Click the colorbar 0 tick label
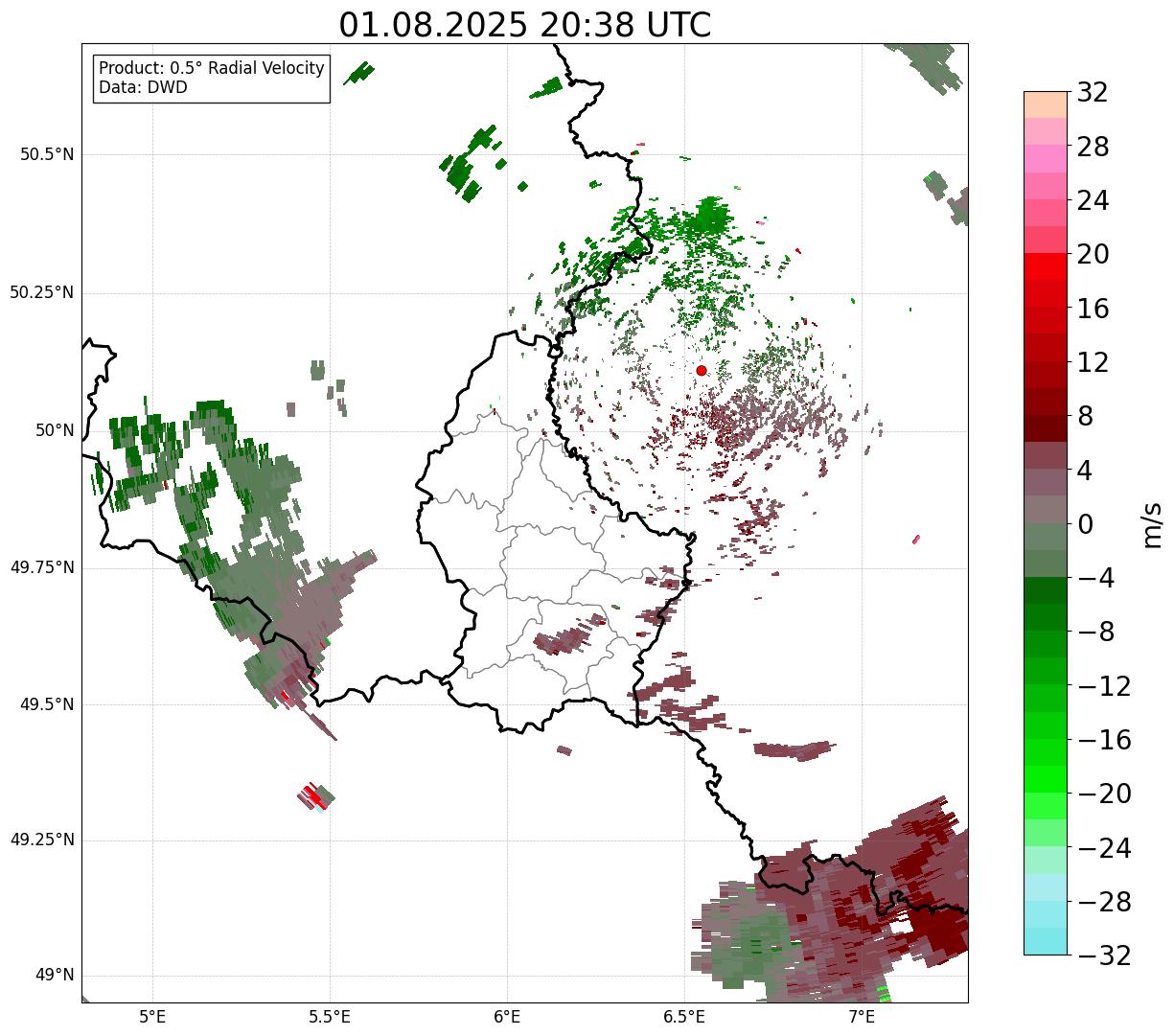Screen dimensions: 1174x1036 pos(1085,524)
